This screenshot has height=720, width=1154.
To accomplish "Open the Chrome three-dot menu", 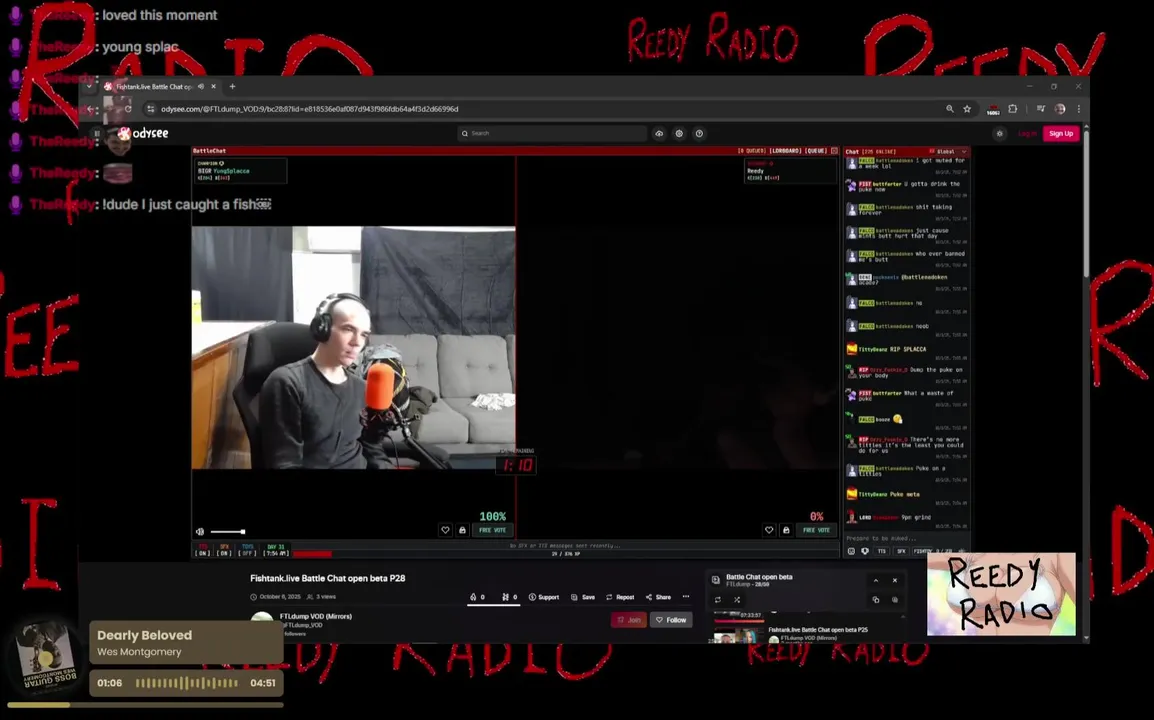I will pos(1079,109).
